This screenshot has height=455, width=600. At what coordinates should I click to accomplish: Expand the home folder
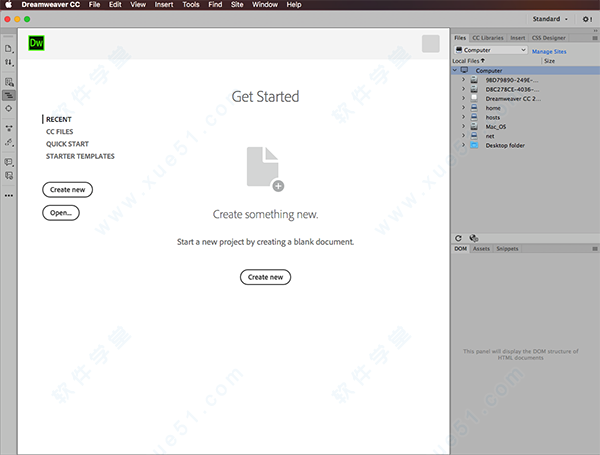pyautogui.click(x=463, y=108)
